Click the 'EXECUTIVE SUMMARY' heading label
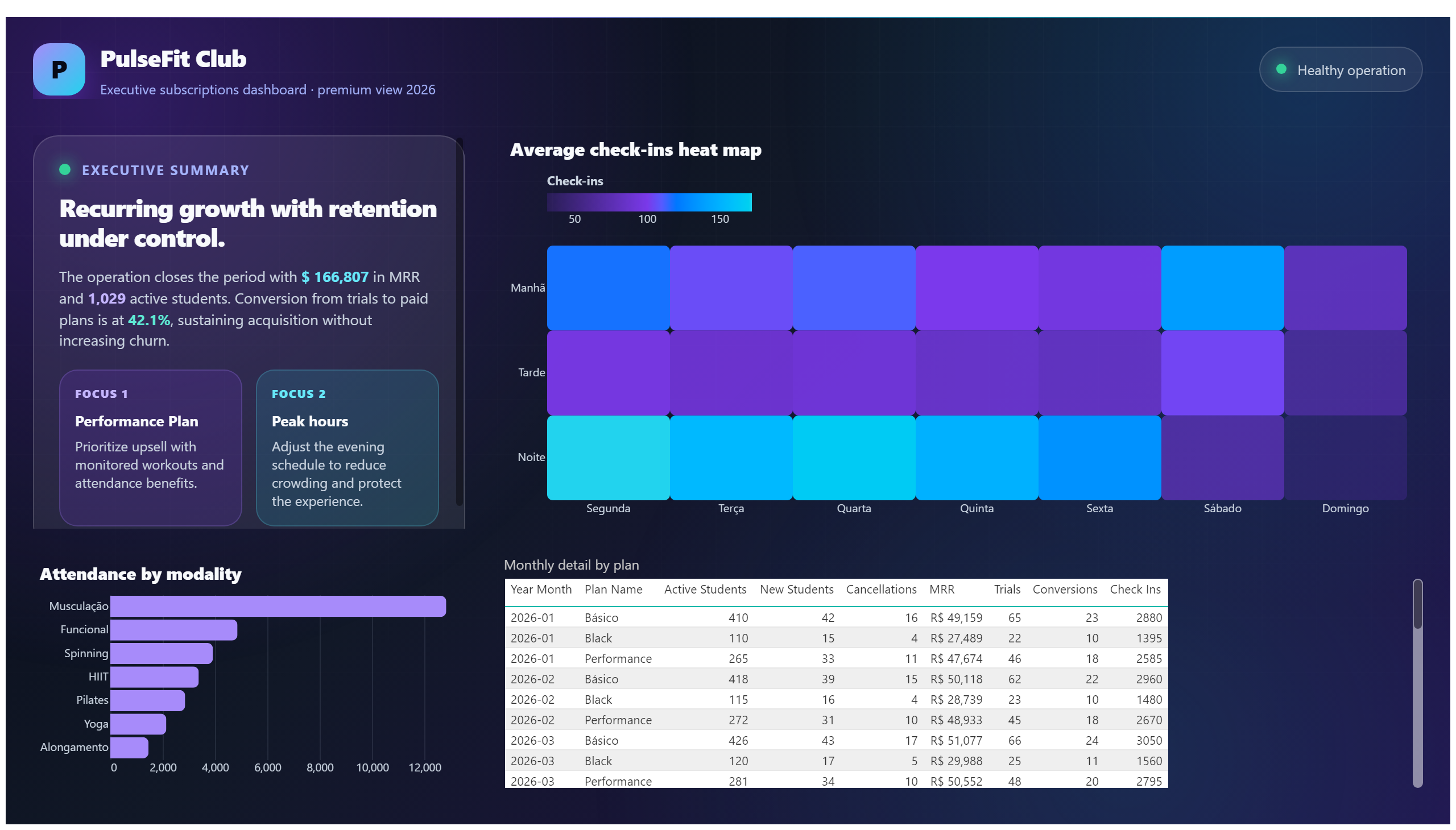The height and width of the screenshot is (830, 1456). tap(166, 171)
